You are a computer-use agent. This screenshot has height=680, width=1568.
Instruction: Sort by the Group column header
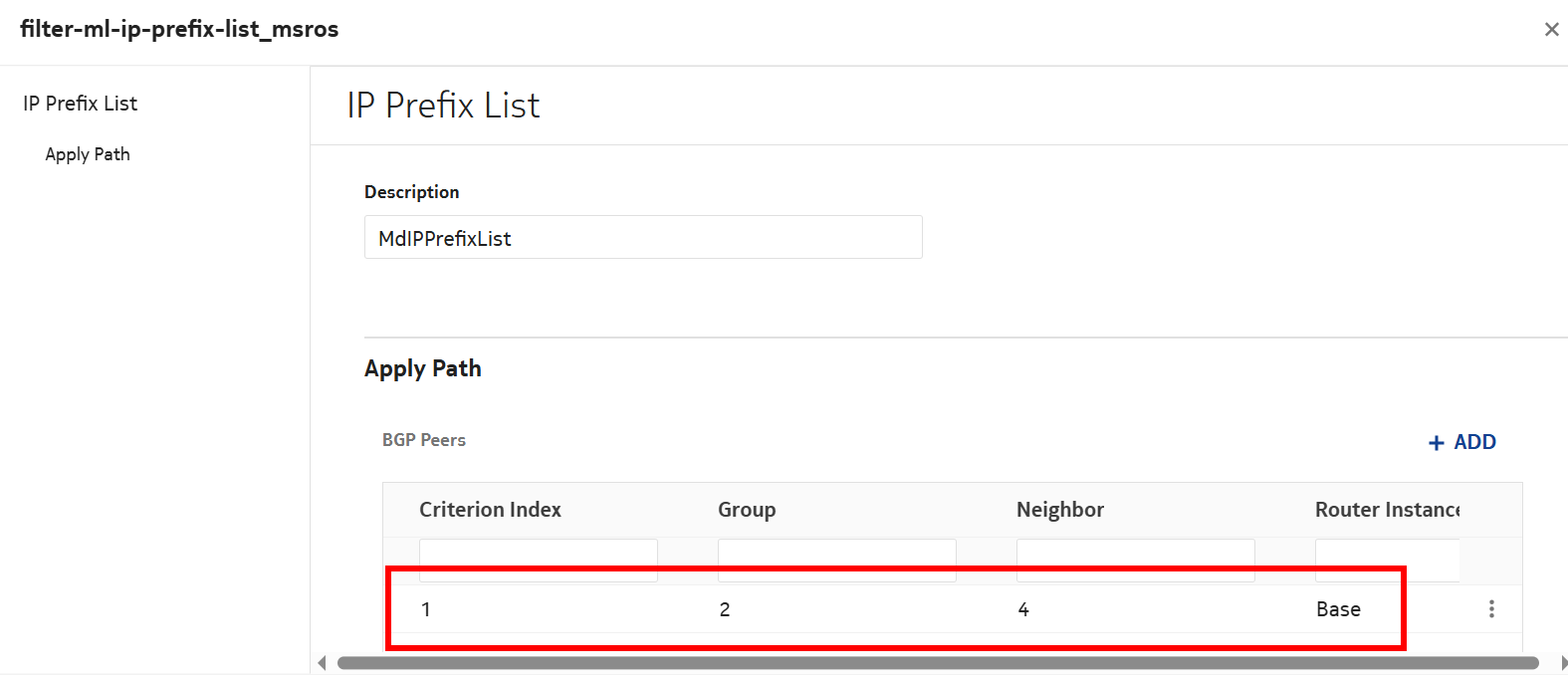pos(747,510)
